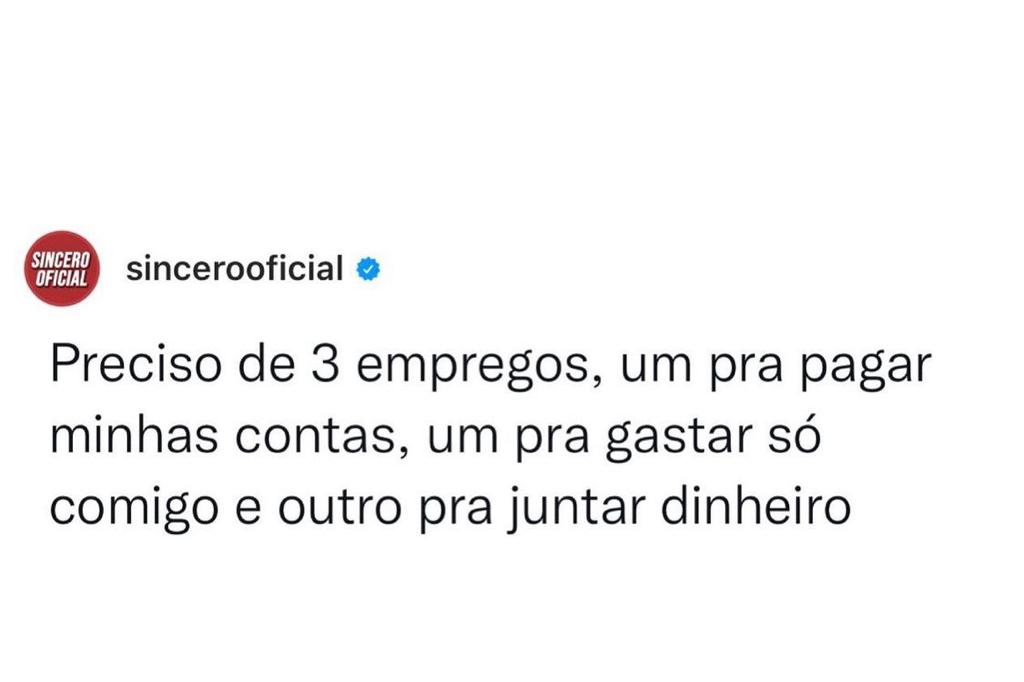This screenshot has height=682, width=1024.
Task: Click "SINCERO" text inside the red logo
Action: [x=61, y=259]
